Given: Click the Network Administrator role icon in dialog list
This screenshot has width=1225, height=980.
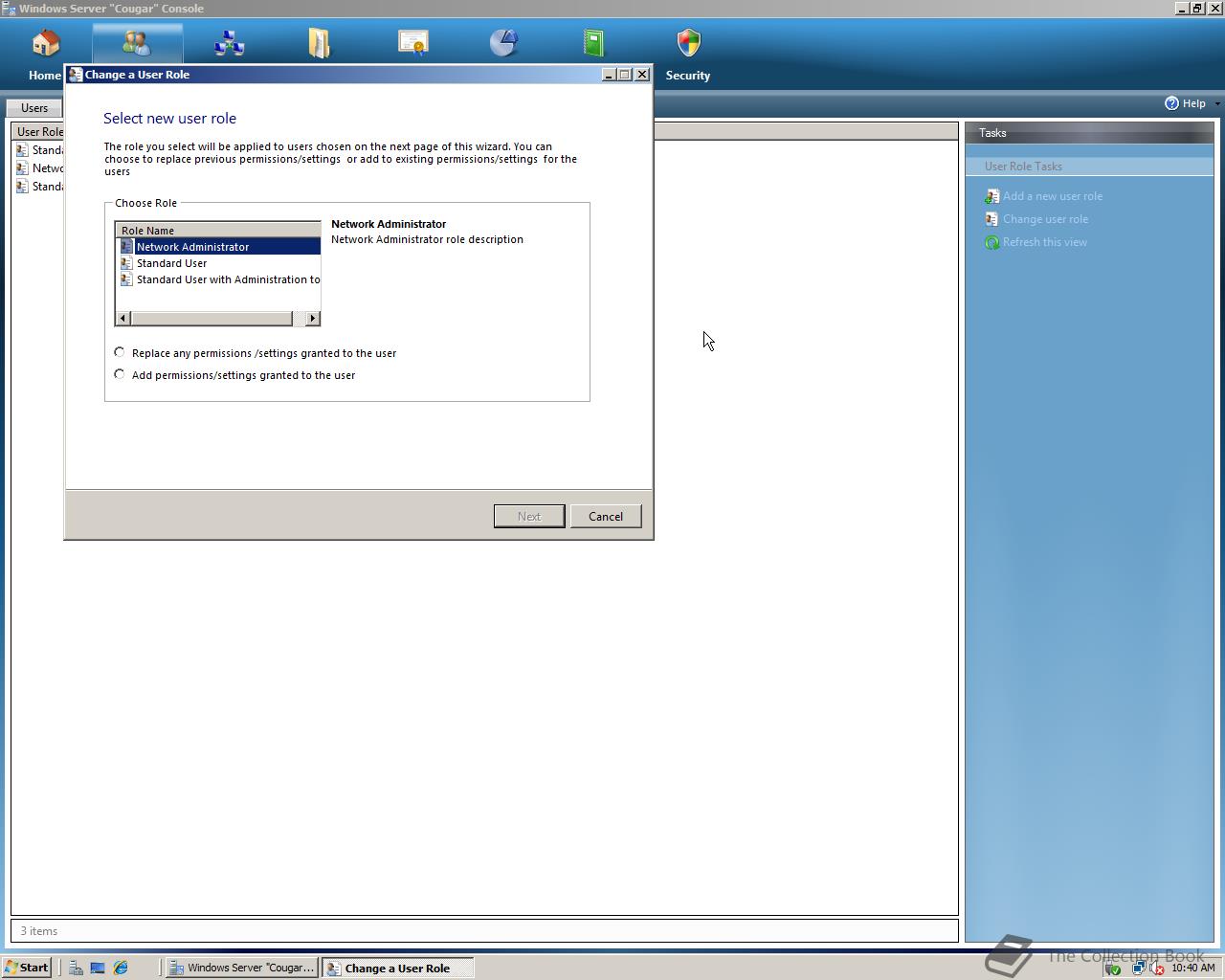Looking at the screenshot, I should [126, 247].
